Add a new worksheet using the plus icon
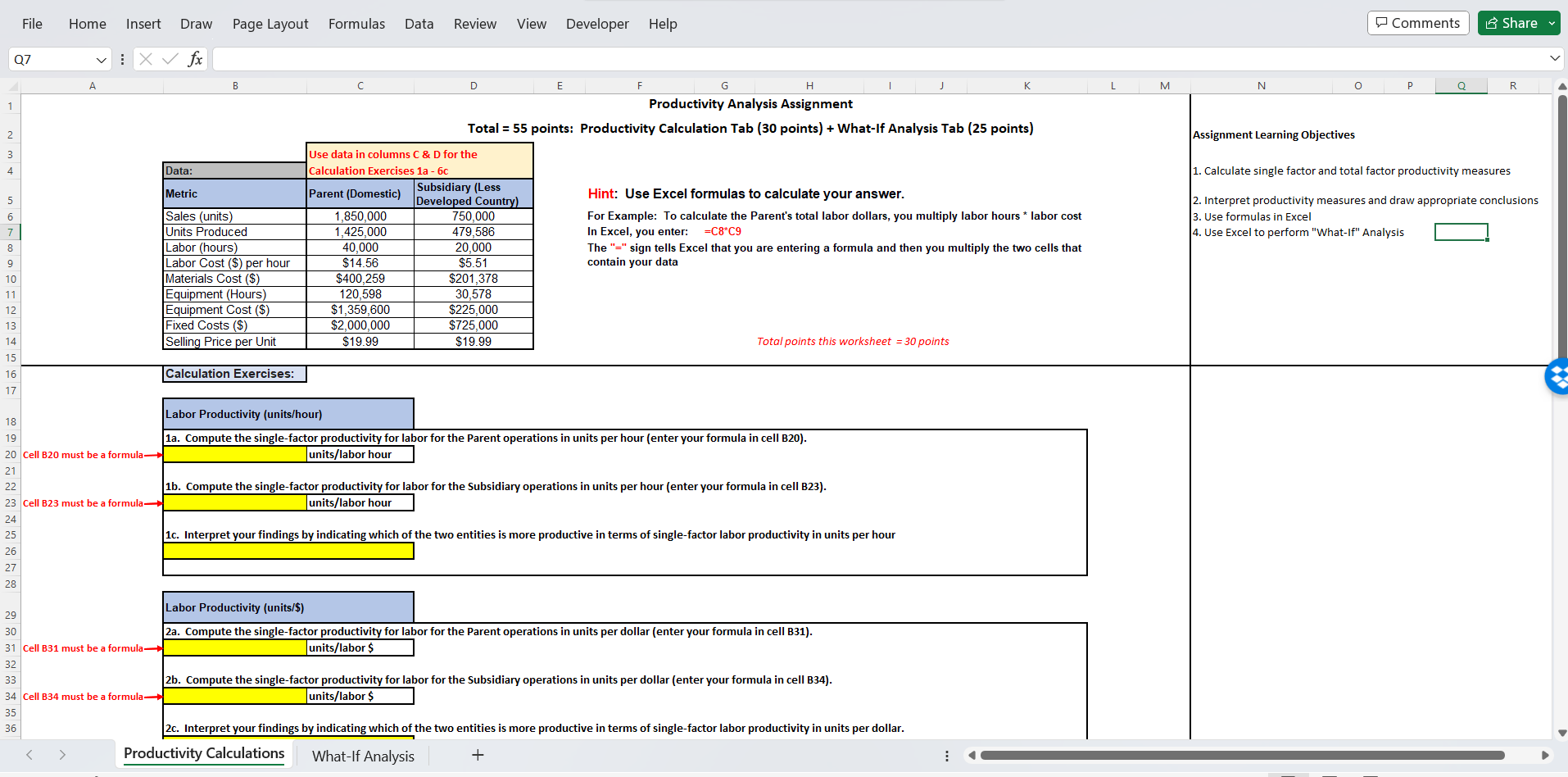 point(478,755)
